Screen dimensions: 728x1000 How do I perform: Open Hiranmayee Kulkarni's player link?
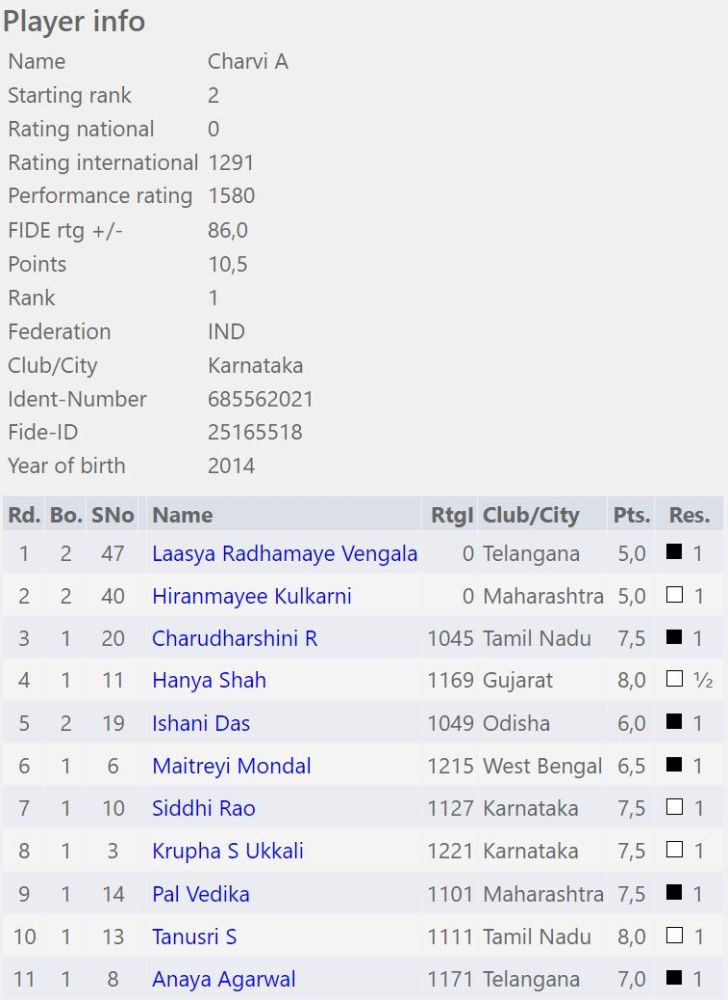point(251,596)
